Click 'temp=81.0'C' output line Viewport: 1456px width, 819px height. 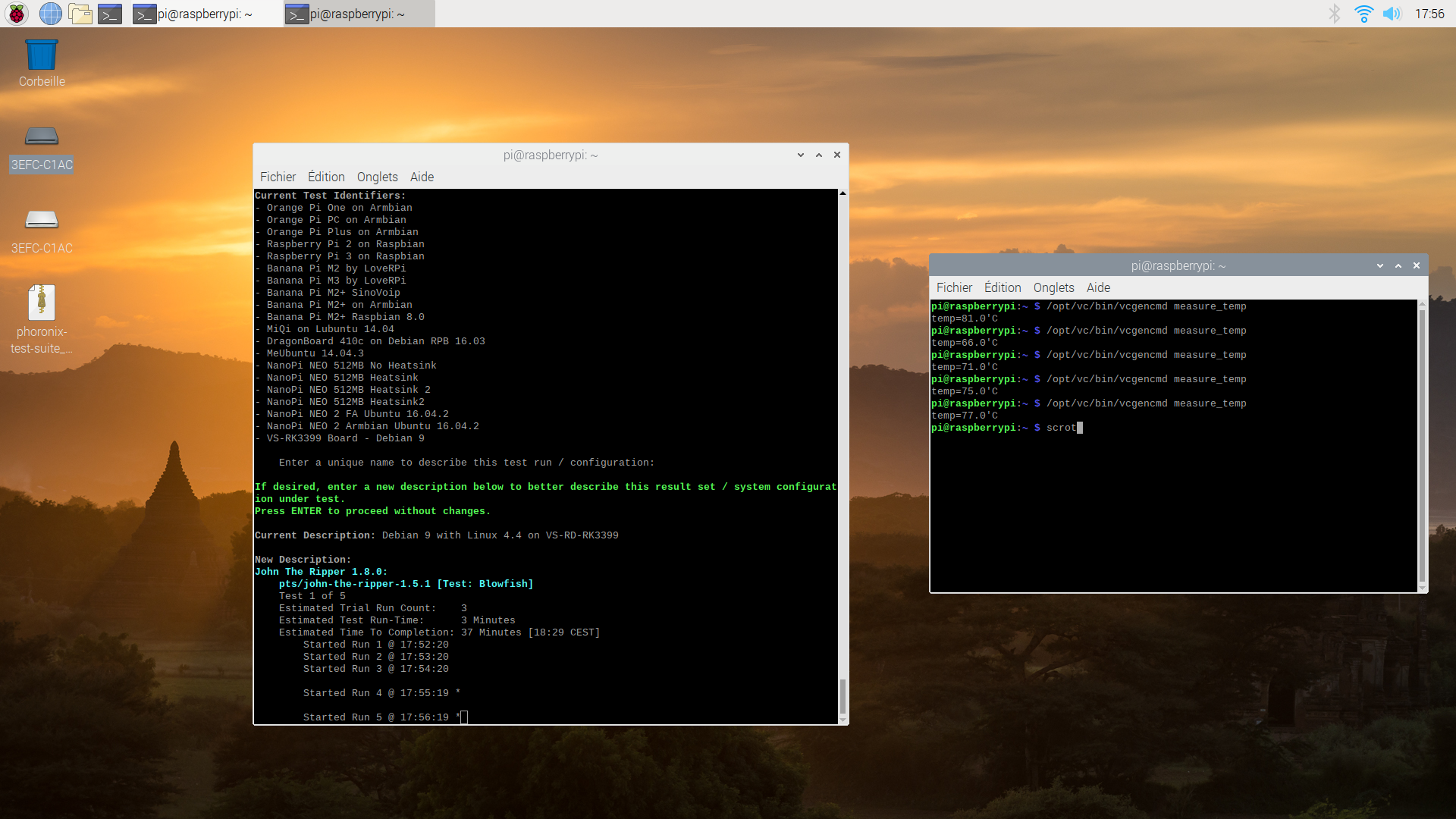(x=965, y=318)
